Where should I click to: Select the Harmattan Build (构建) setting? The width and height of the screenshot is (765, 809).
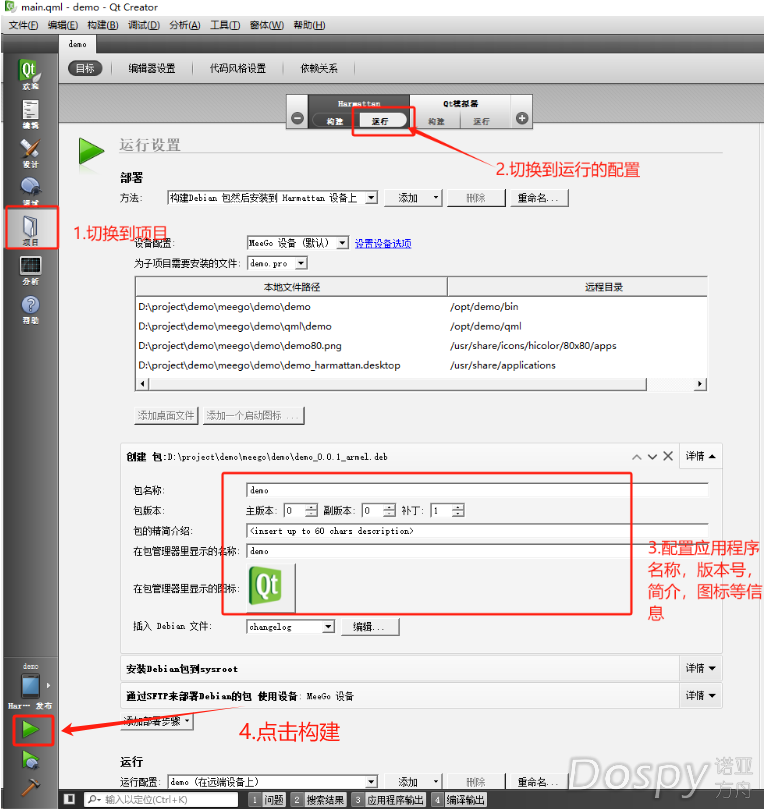(x=335, y=121)
